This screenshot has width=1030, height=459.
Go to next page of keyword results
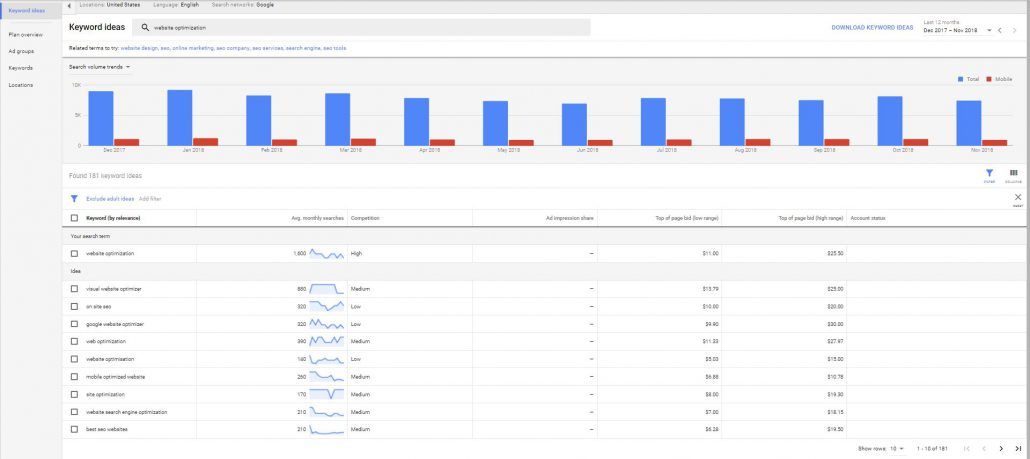1001,448
